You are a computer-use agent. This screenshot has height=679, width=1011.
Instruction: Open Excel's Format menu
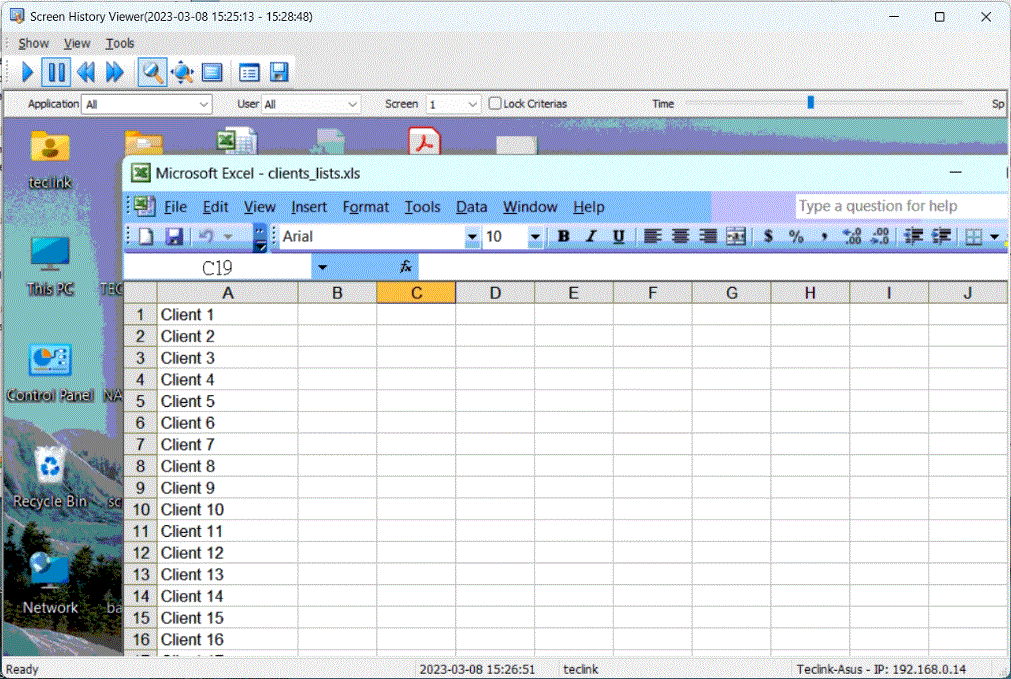(x=366, y=207)
